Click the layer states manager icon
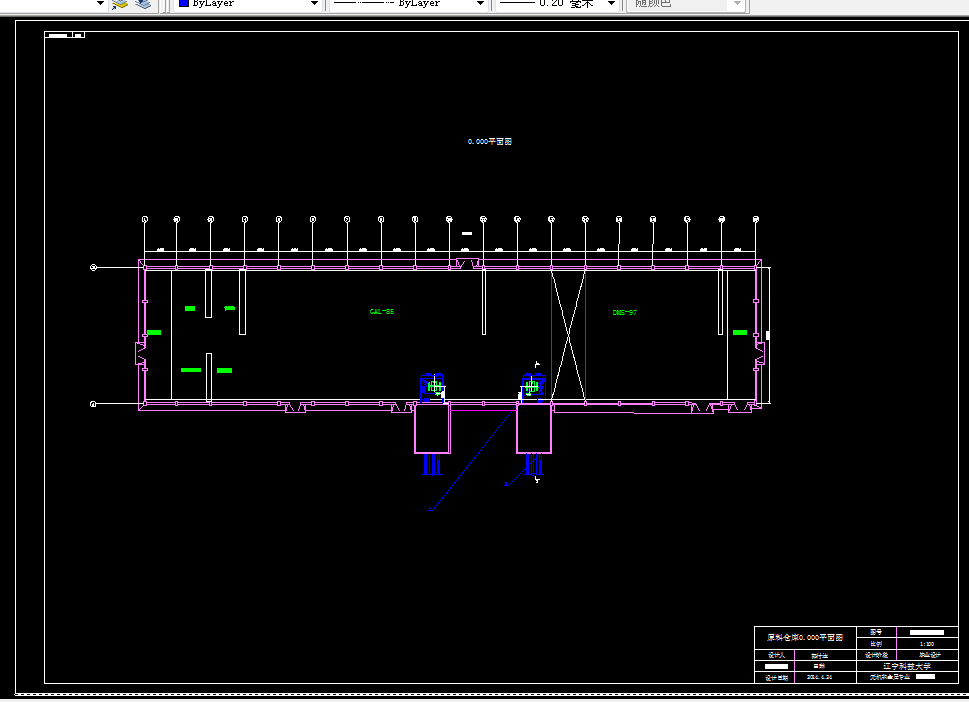 [143, 4]
